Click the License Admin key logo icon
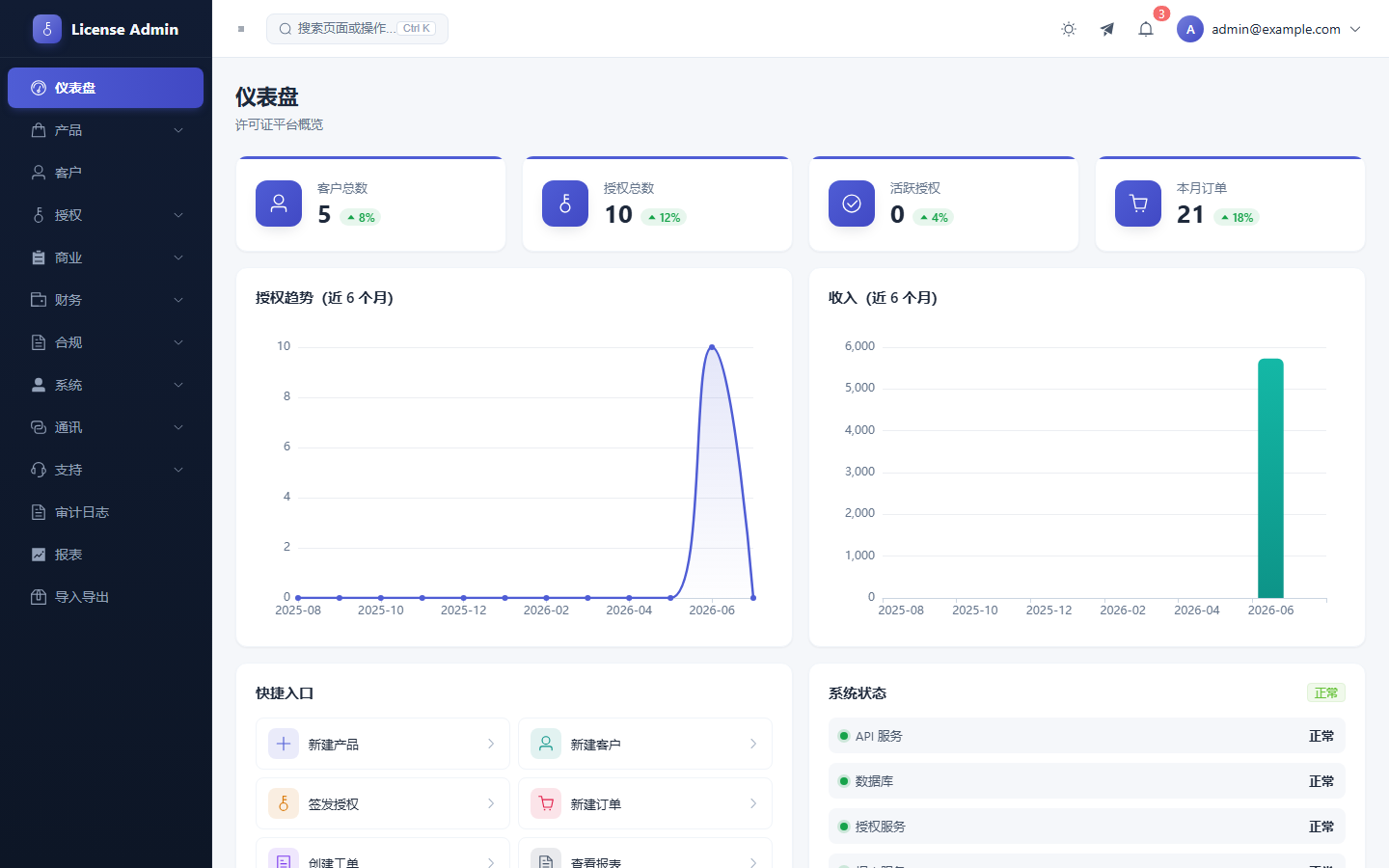 tap(47, 29)
